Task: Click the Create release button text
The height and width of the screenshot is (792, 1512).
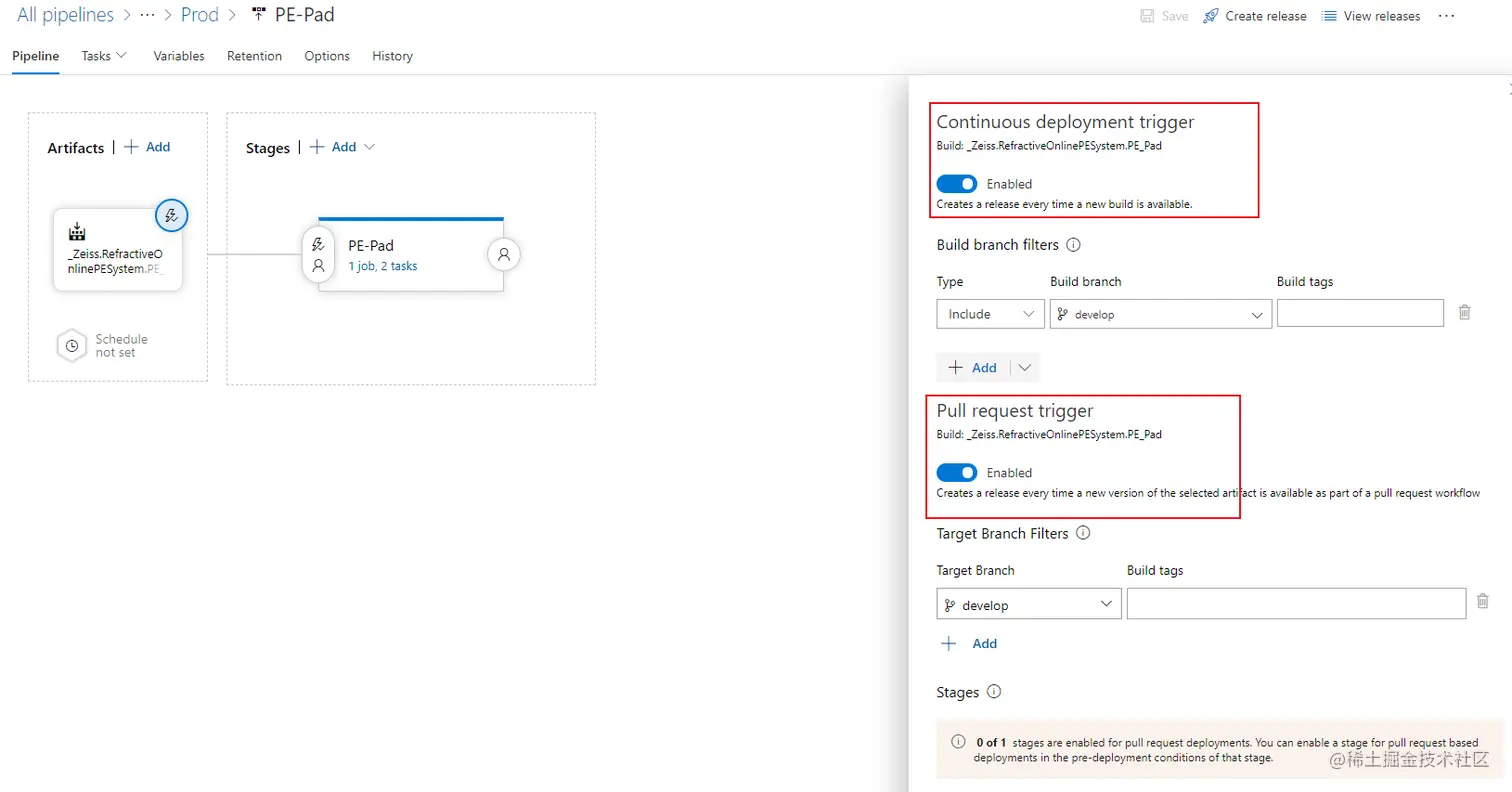Action: click(1266, 16)
